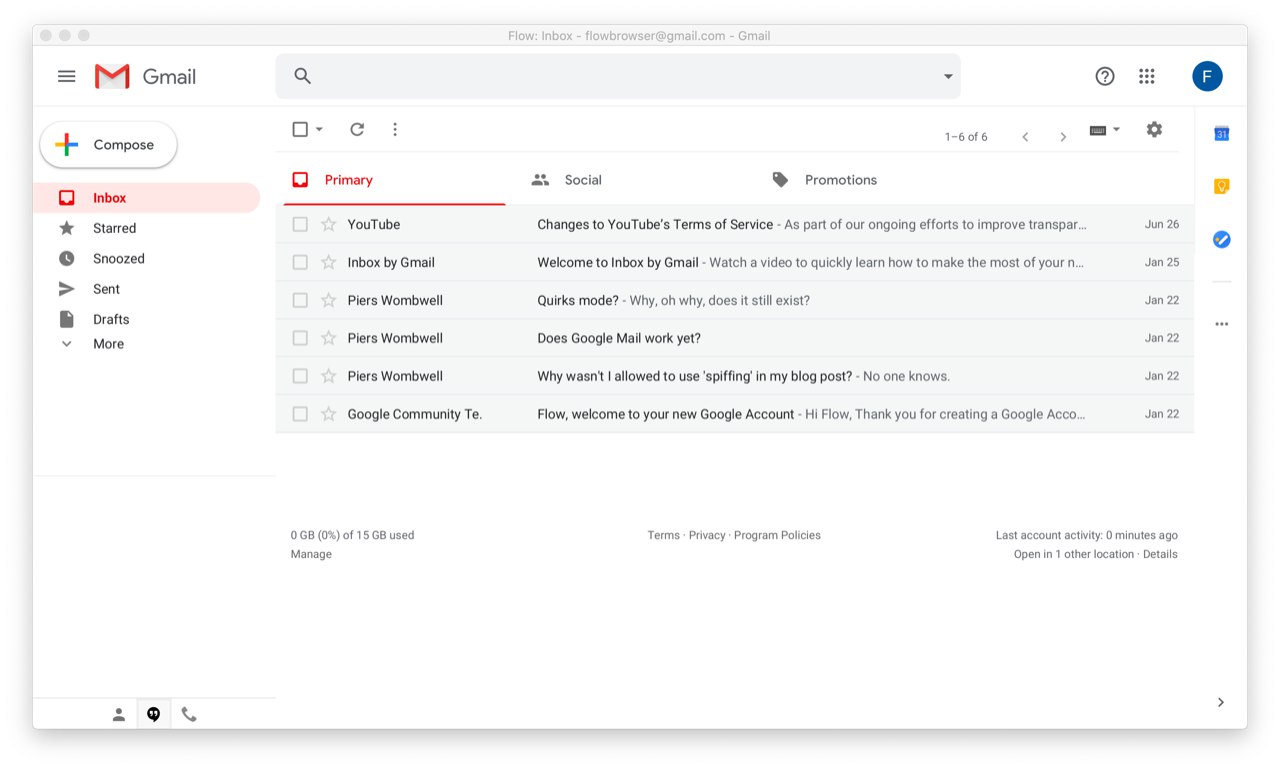Select the Inbox by Gmail checkbox

300,262
